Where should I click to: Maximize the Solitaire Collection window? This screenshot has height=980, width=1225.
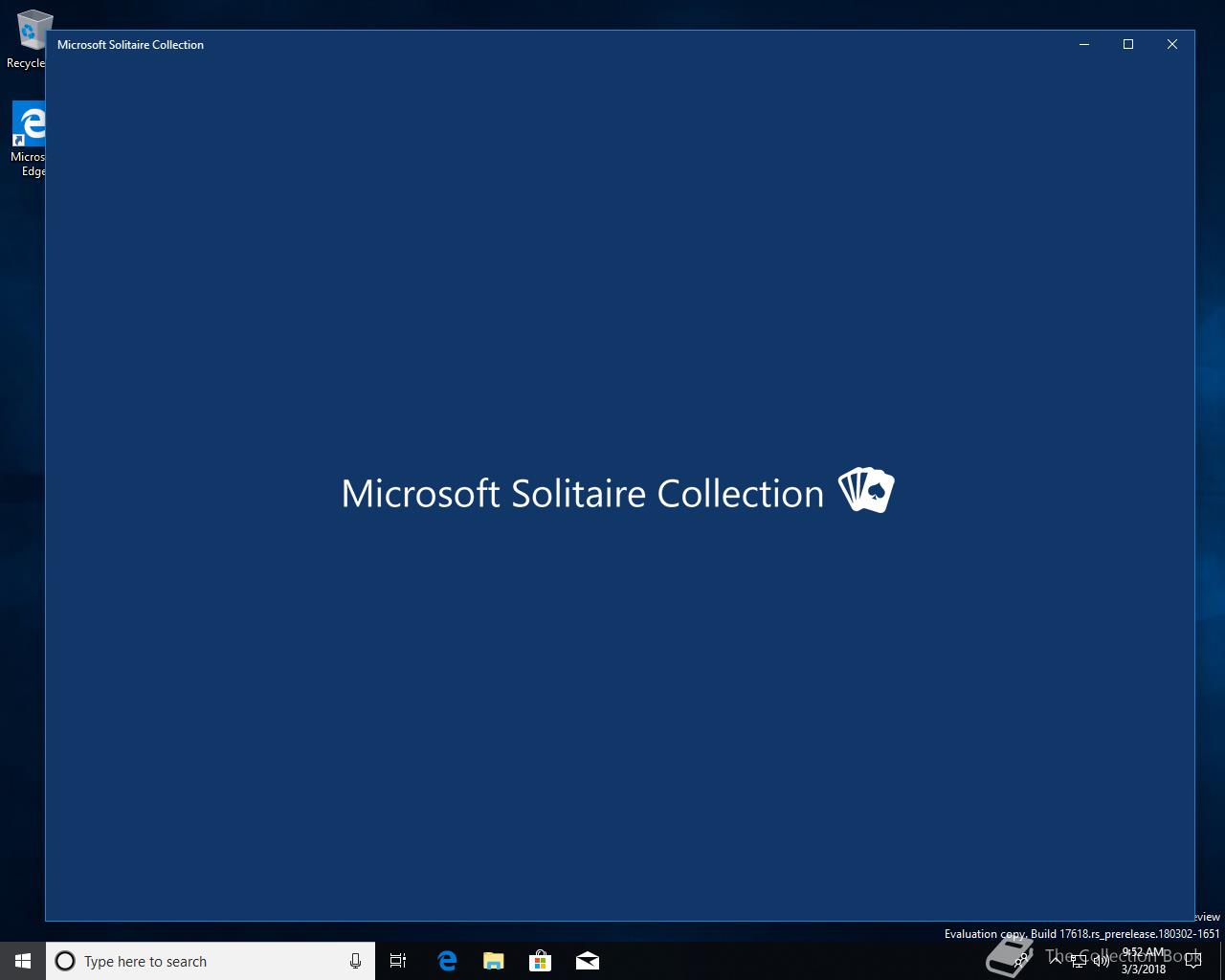[1128, 44]
